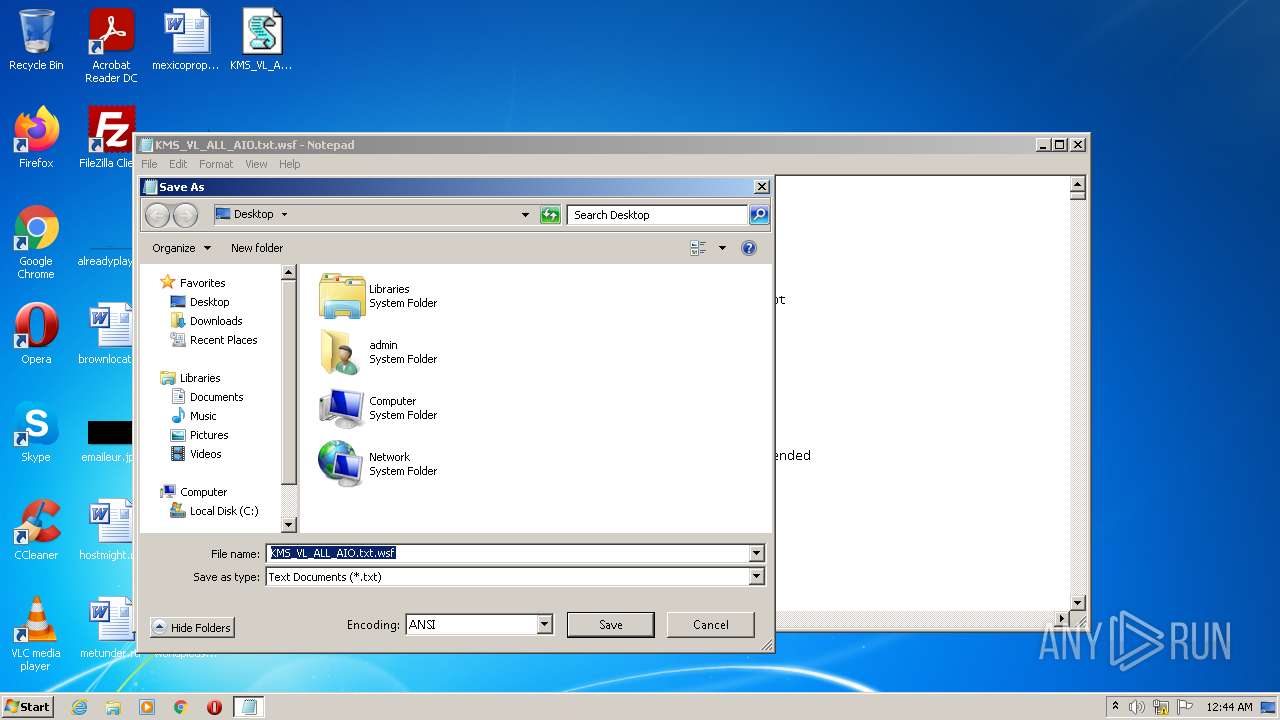Open Notepad Help menu
Viewport: 1280px width, 720px height.
click(x=289, y=164)
